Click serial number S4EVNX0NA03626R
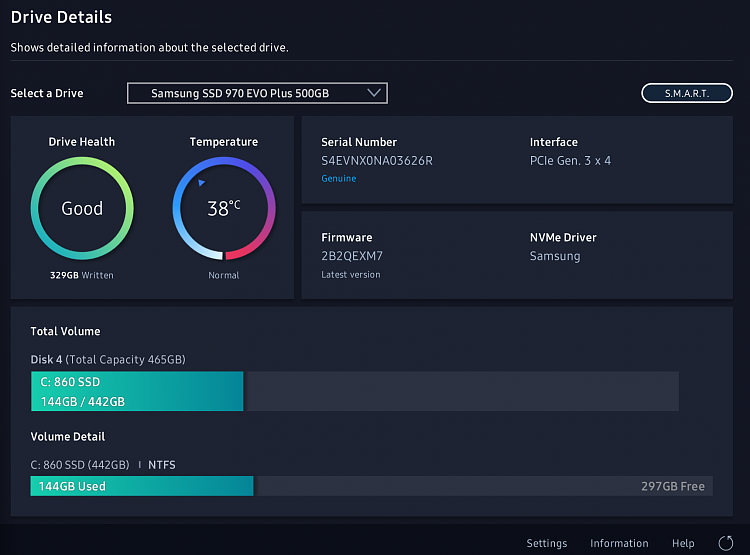The height and width of the screenshot is (555, 750). [377, 161]
